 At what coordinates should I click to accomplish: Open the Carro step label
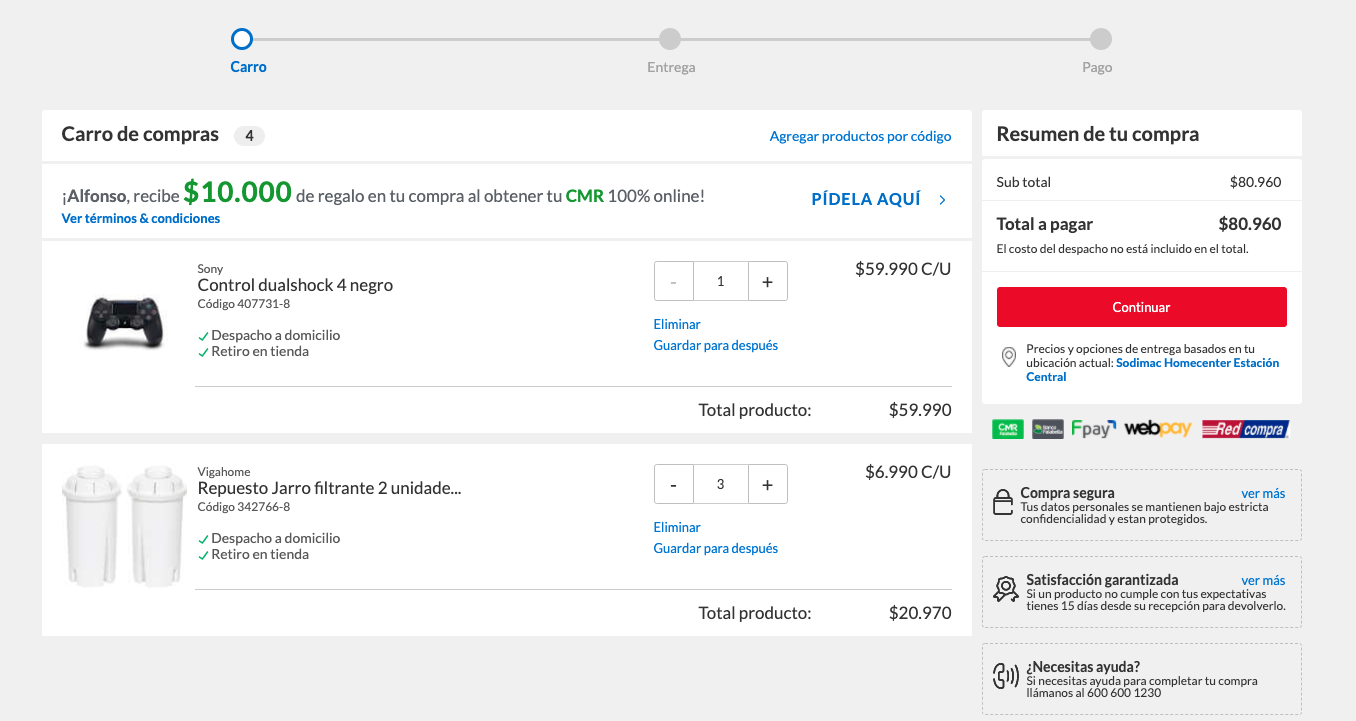(248, 67)
